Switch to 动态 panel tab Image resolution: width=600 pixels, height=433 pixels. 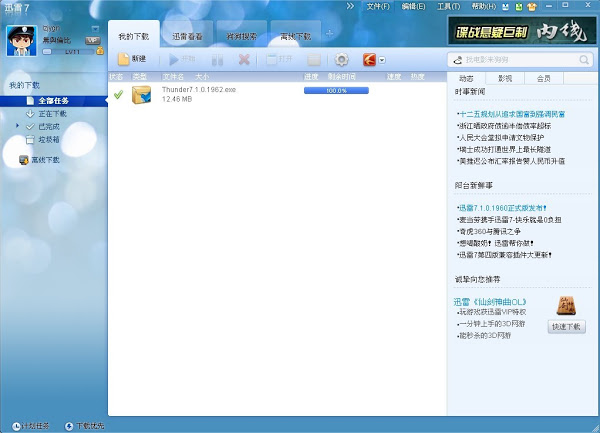coord(466,78)
